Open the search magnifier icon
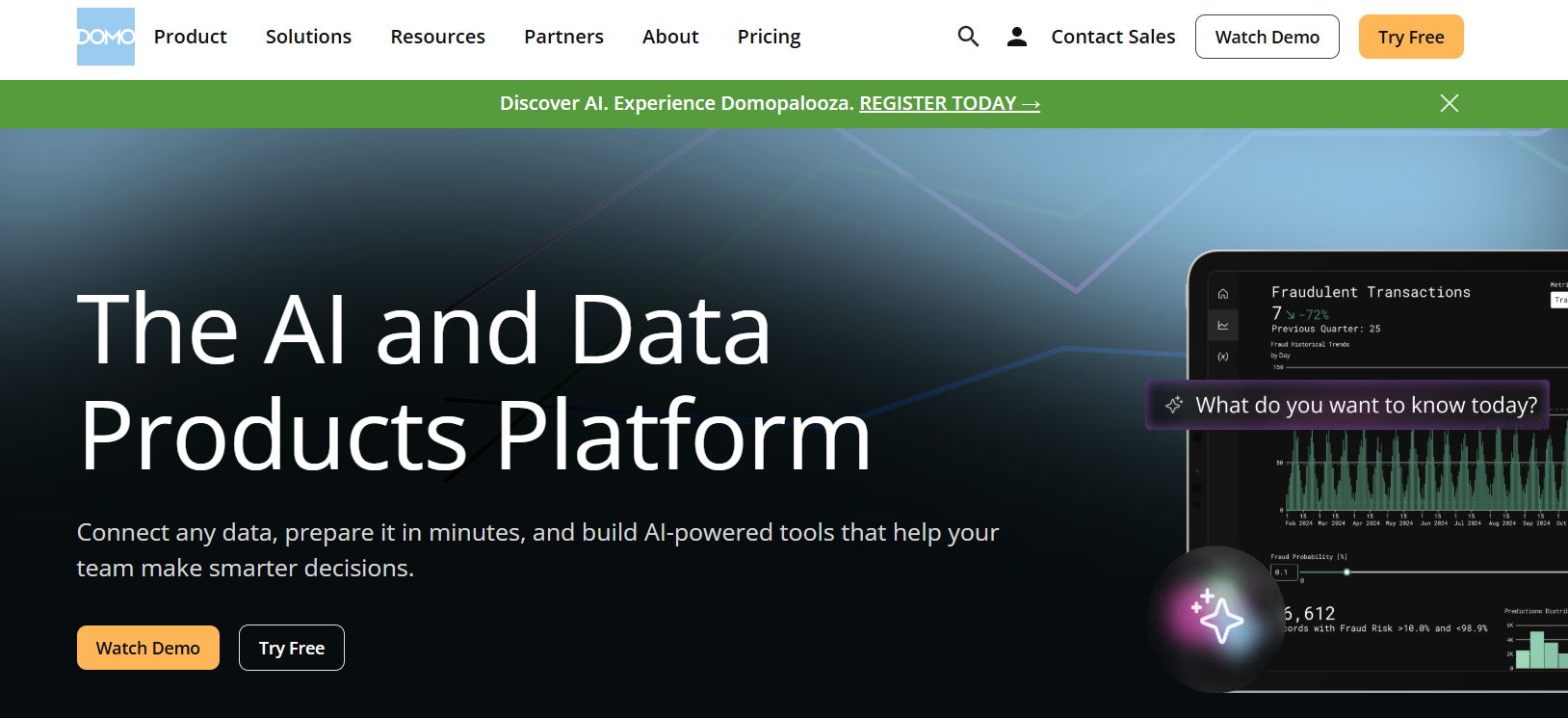This screenshot has height=718, width=1568. (968, 37)
